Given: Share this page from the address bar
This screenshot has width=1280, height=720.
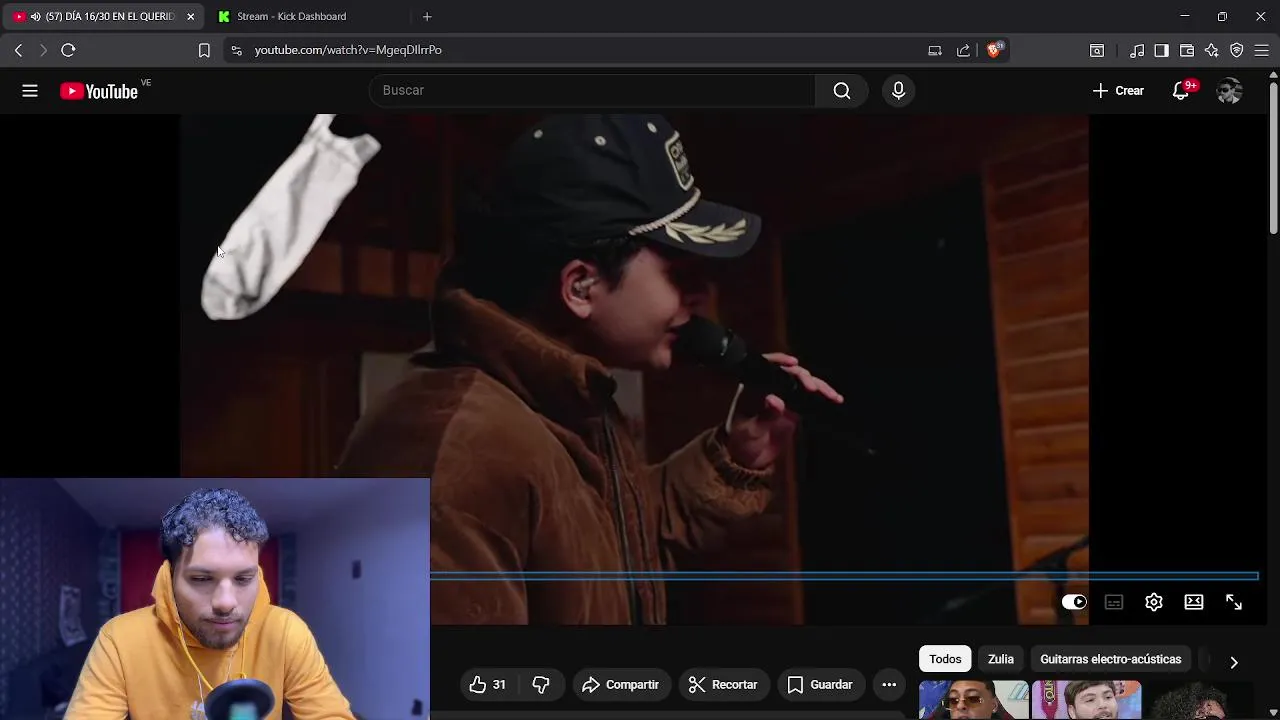Looking at the screenshot, I should pos(963,50).
